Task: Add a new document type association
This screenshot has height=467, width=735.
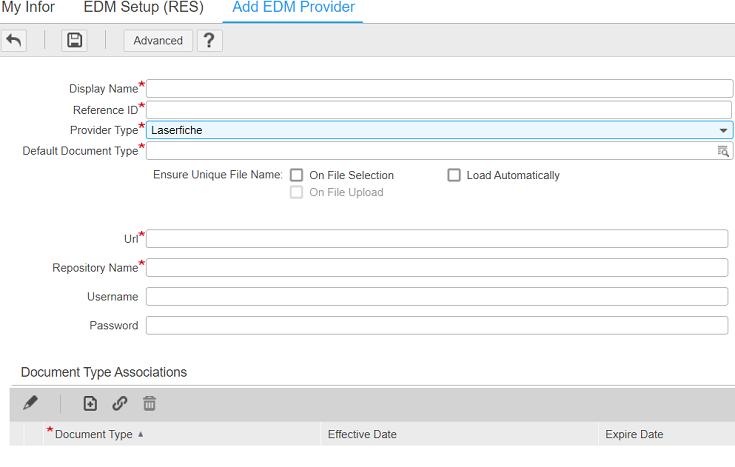Action: [x=90, y=403]
